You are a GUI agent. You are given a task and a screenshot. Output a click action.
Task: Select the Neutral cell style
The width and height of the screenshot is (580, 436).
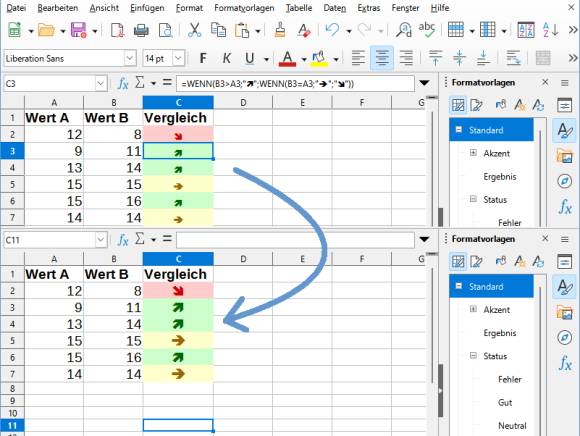pyautogui.click(x=512, y=426)
